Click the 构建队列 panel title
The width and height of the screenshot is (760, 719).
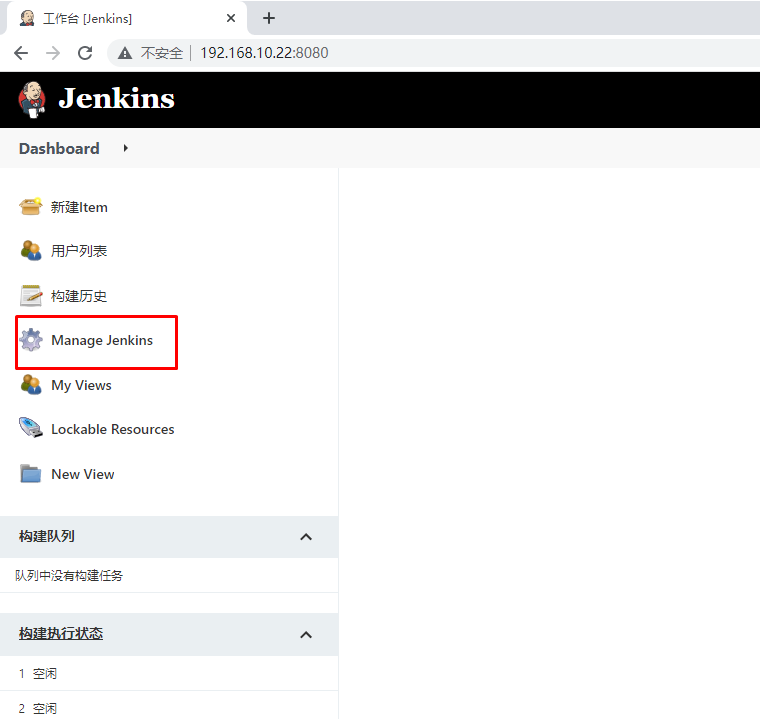[47, 536]
